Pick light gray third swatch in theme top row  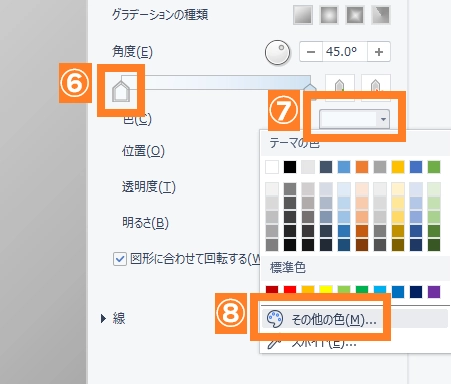tap(308, 167)
